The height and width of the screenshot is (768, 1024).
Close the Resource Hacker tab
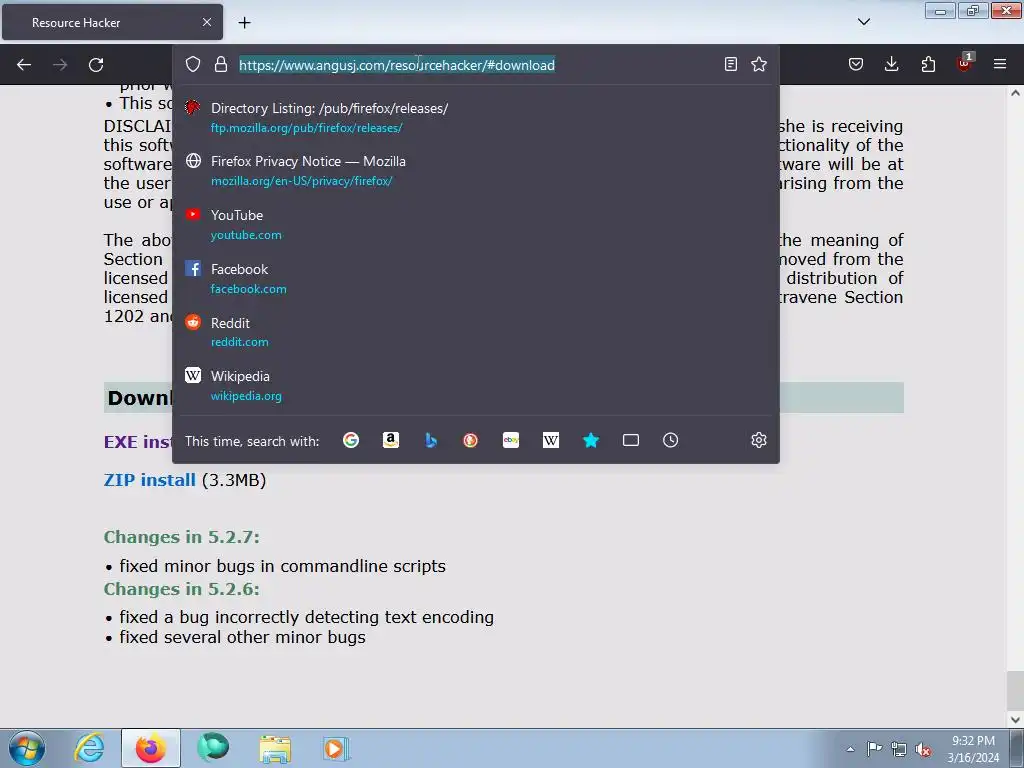207,22
